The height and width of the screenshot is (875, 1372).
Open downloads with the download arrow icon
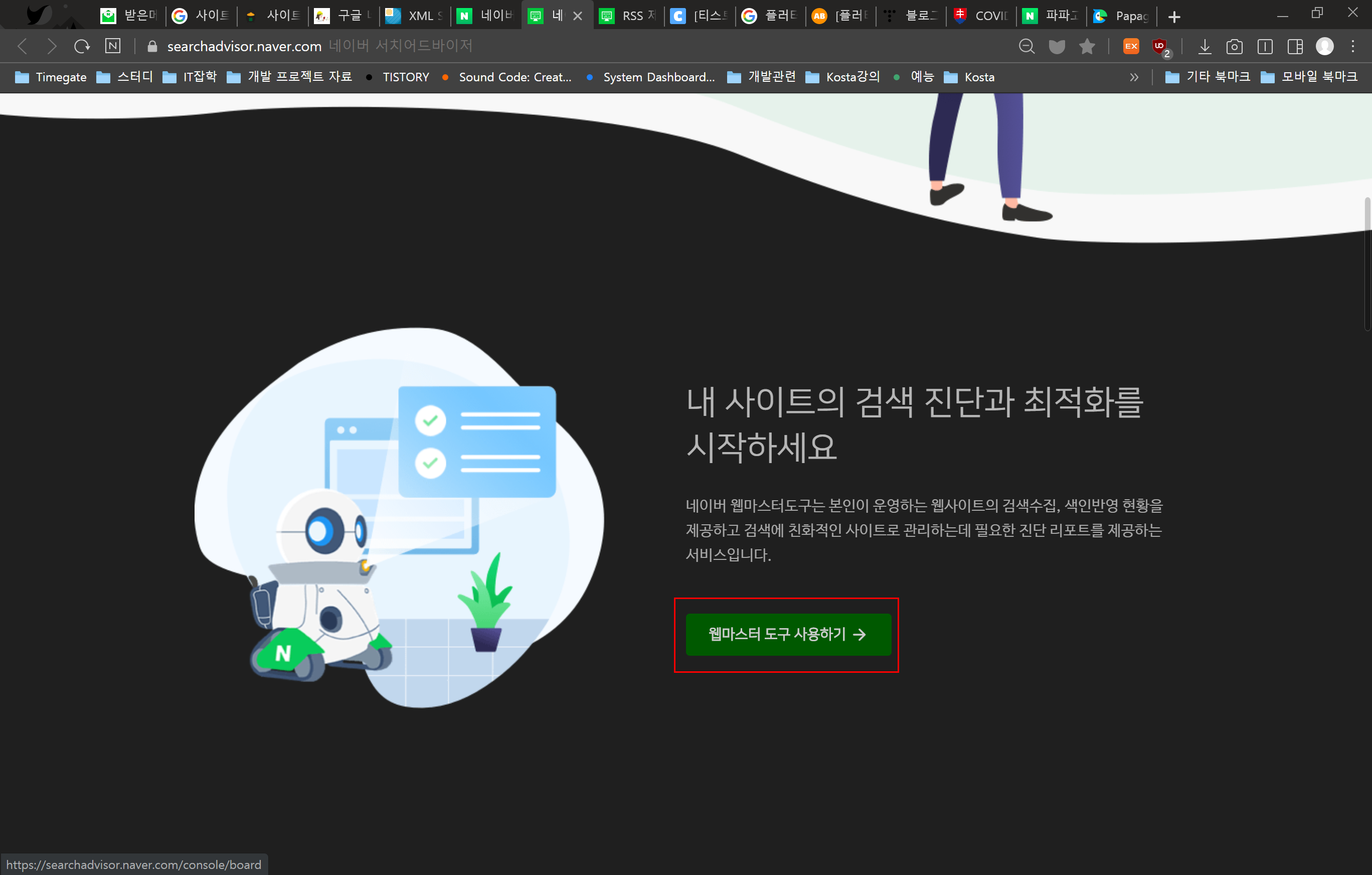click(x=1205, y=46)
